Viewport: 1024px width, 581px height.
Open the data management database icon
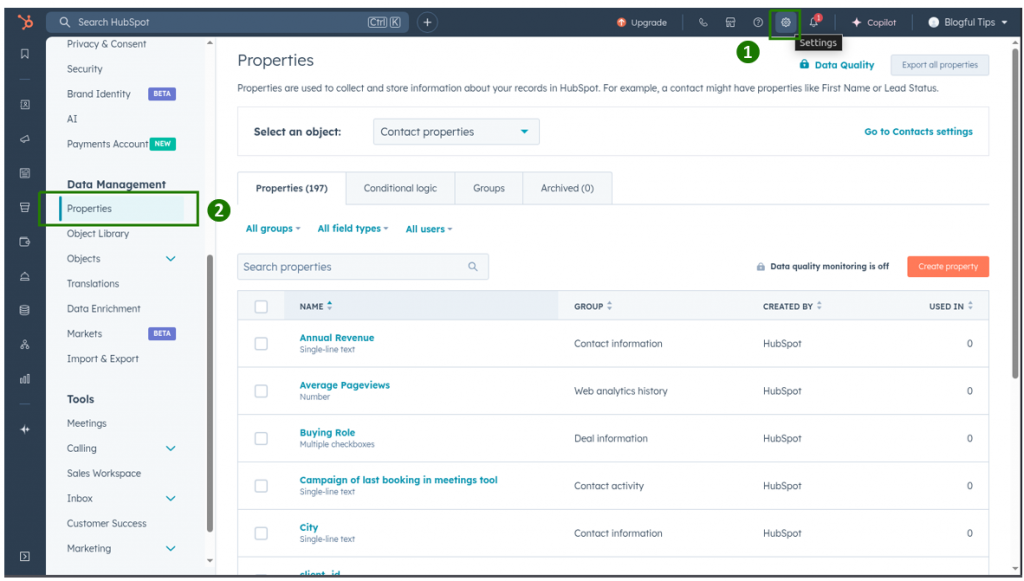[25, 310]
